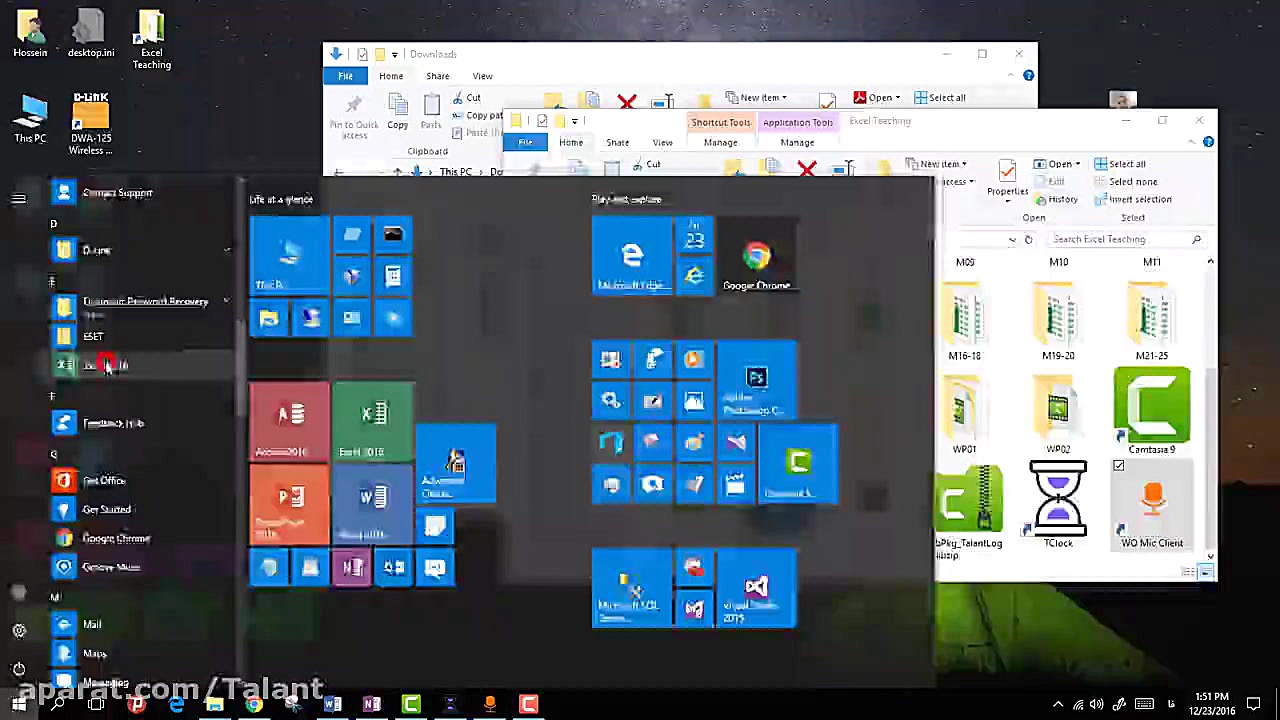Expand Open dropdown in Downloads window ribbon
Screen dimensions: 1280x720
(x=897, y=98)
